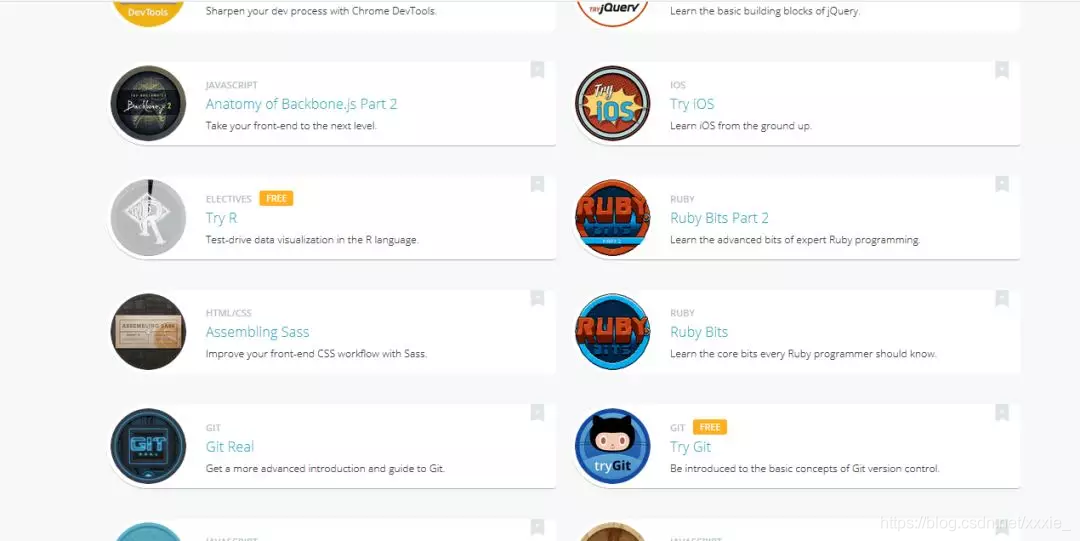Click 'Learn iOS from the ground up.' description
This screenshot has height=541, width=1080.
pos(741,126)
